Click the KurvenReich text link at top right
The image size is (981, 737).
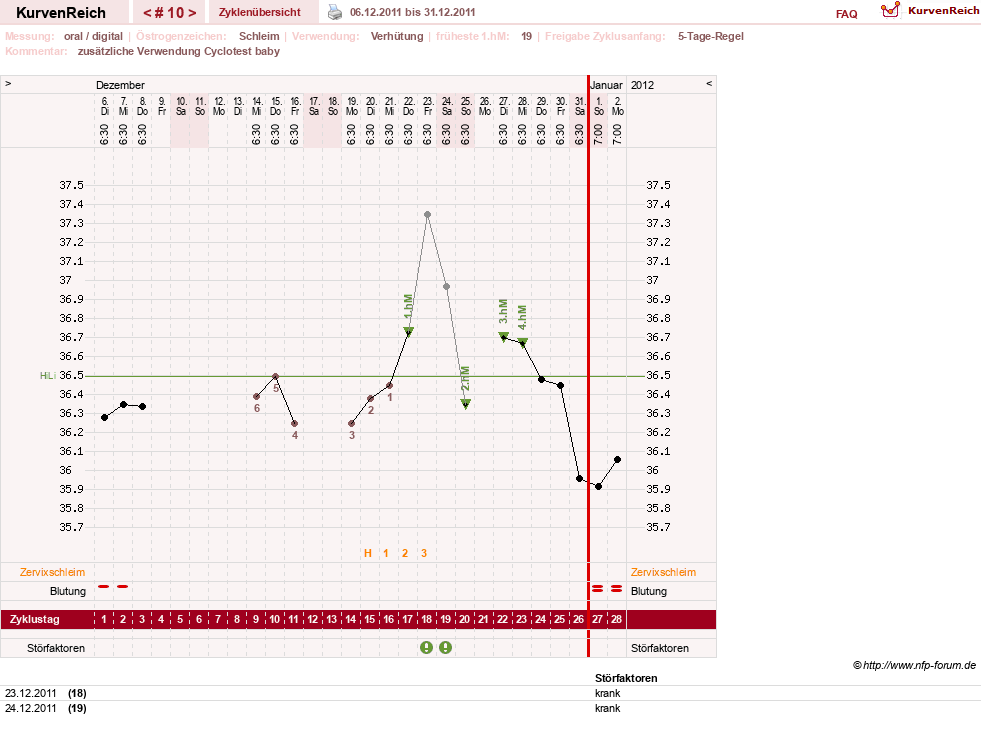tap(943, 11)
